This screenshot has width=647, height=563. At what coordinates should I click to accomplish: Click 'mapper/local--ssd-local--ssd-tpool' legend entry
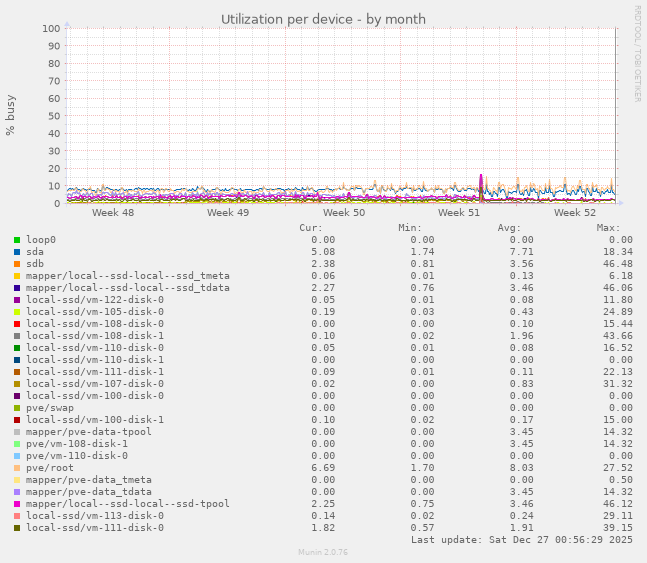[128, 504]
